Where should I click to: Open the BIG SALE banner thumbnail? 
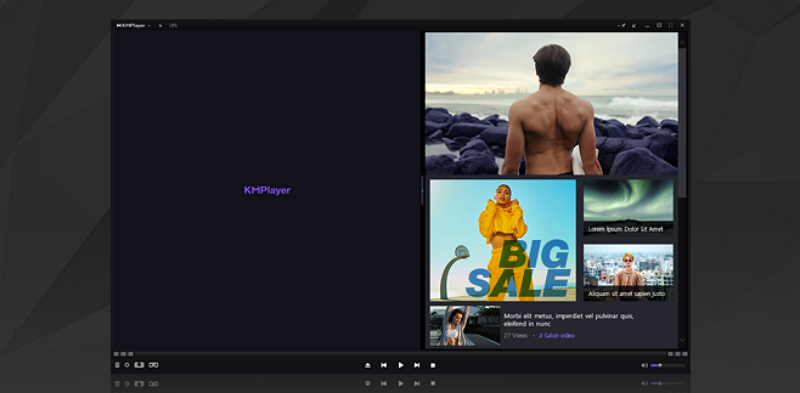point(503,240)
